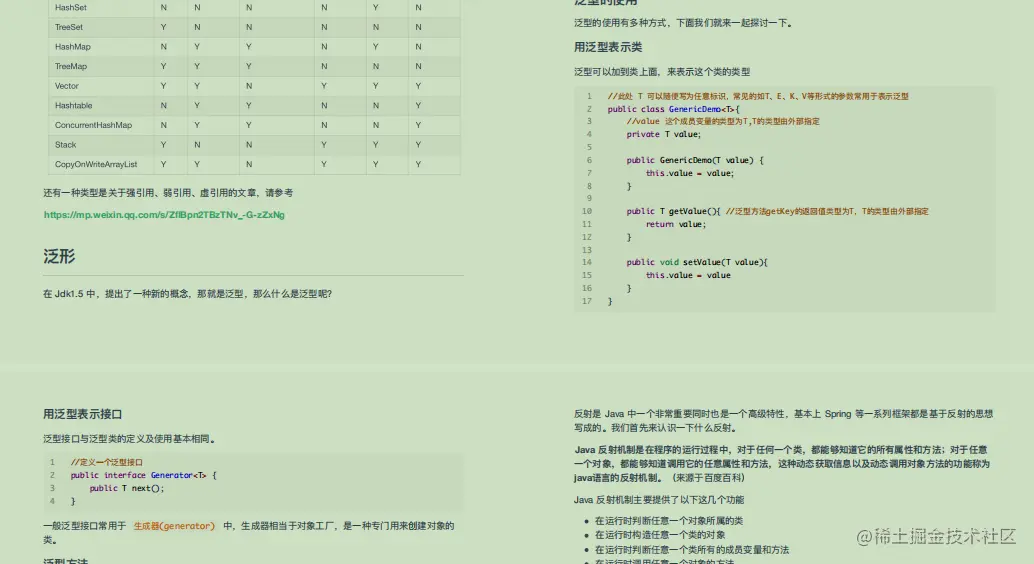Click bullet 在运行时构造任意一个类的对象
1034x564 pixels.
tap(660, 535)
